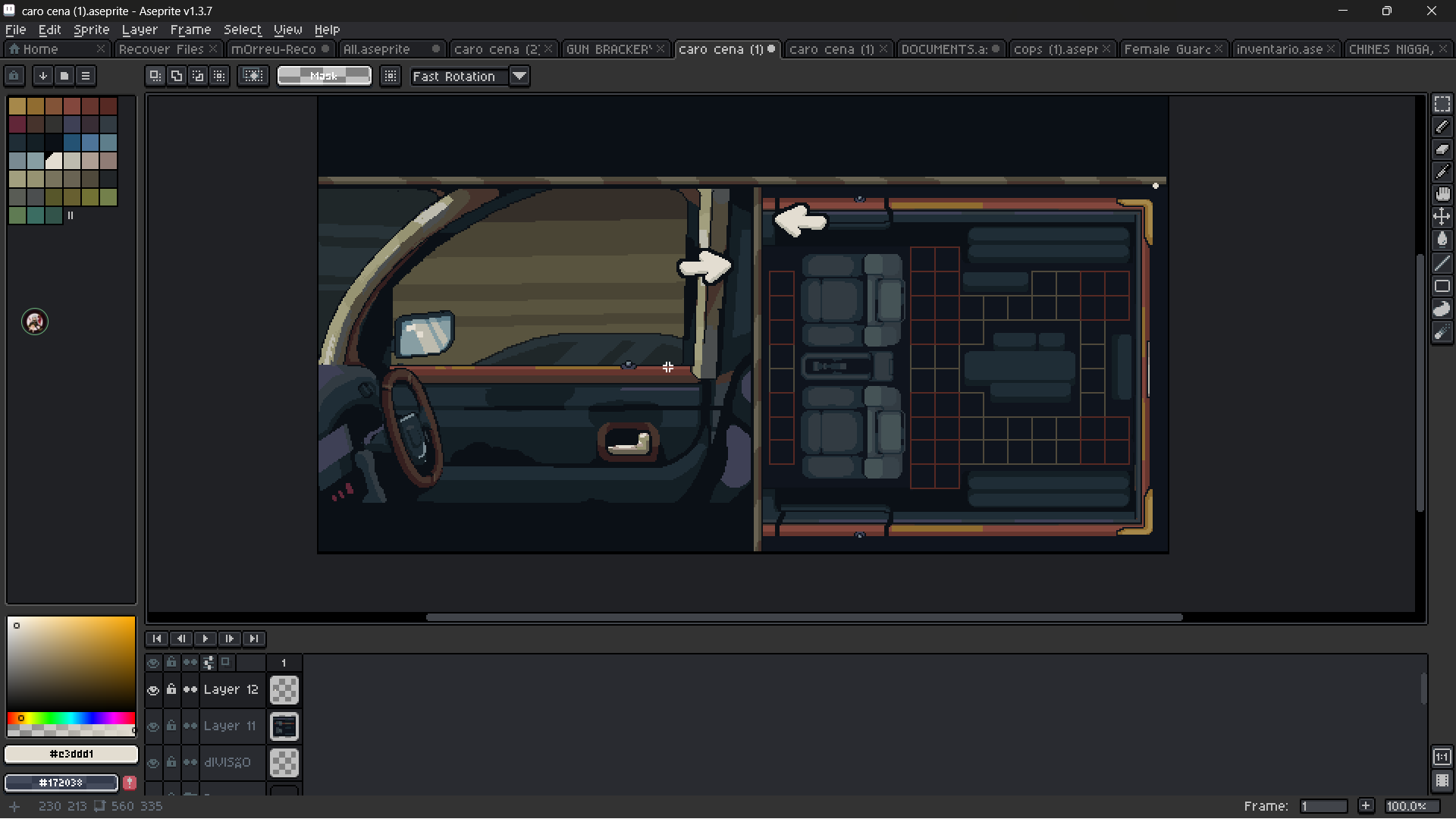Click the foreground color #c3ddd1 button
The width and height of the screenshot is (1456, 819).
[71, 754]
